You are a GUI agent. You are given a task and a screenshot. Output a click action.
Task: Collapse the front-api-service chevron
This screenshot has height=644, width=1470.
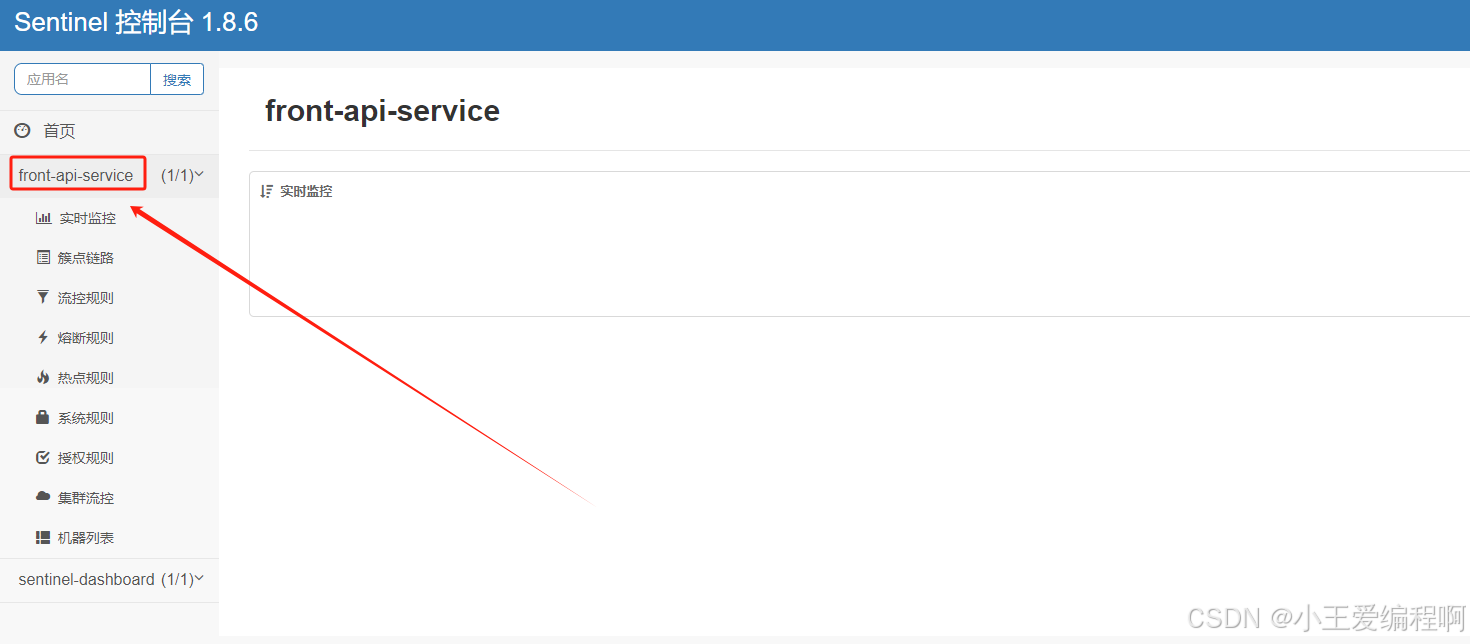(x=199, y=175)
